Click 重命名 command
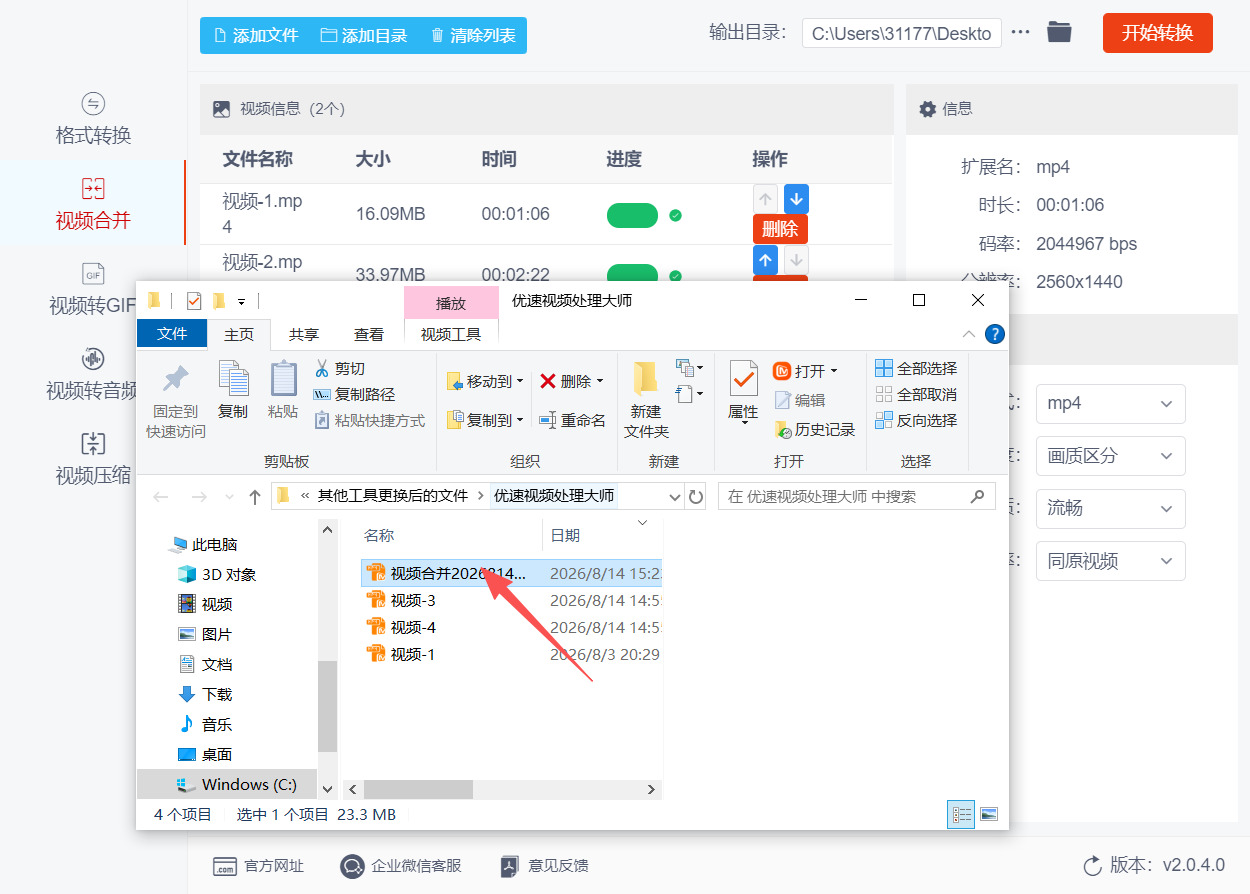1250x894 pixels. (572, 420)
